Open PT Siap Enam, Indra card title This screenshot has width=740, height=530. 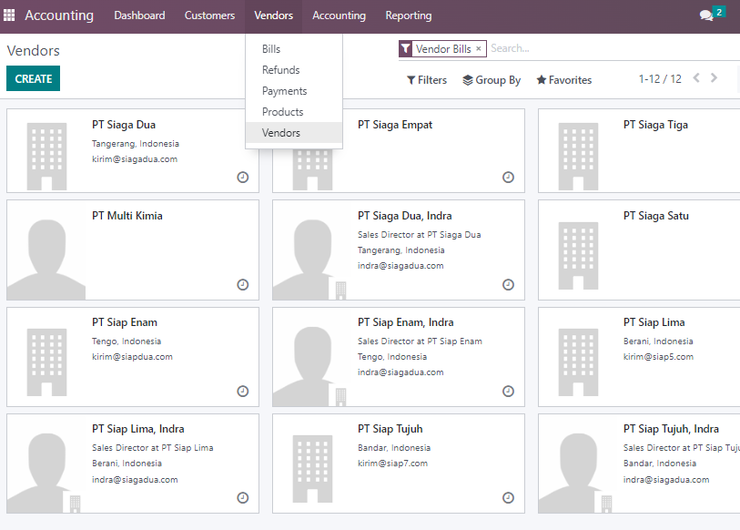tap(405, 322)
